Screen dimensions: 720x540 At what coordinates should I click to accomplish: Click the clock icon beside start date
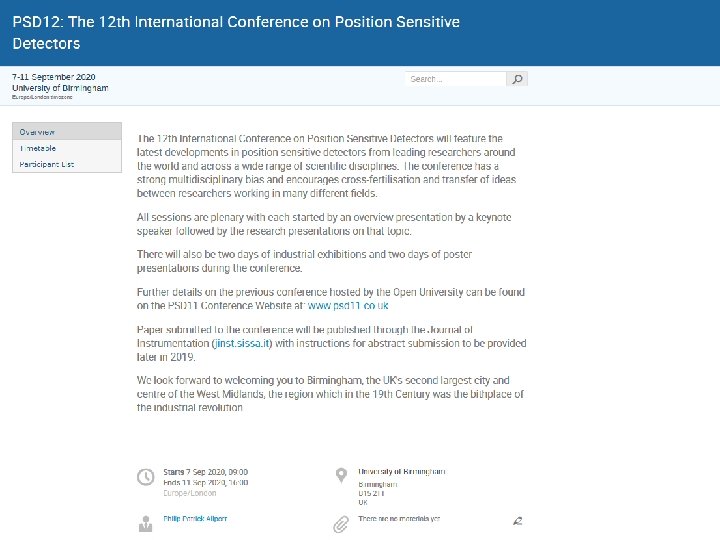click(x=145, y=477)
